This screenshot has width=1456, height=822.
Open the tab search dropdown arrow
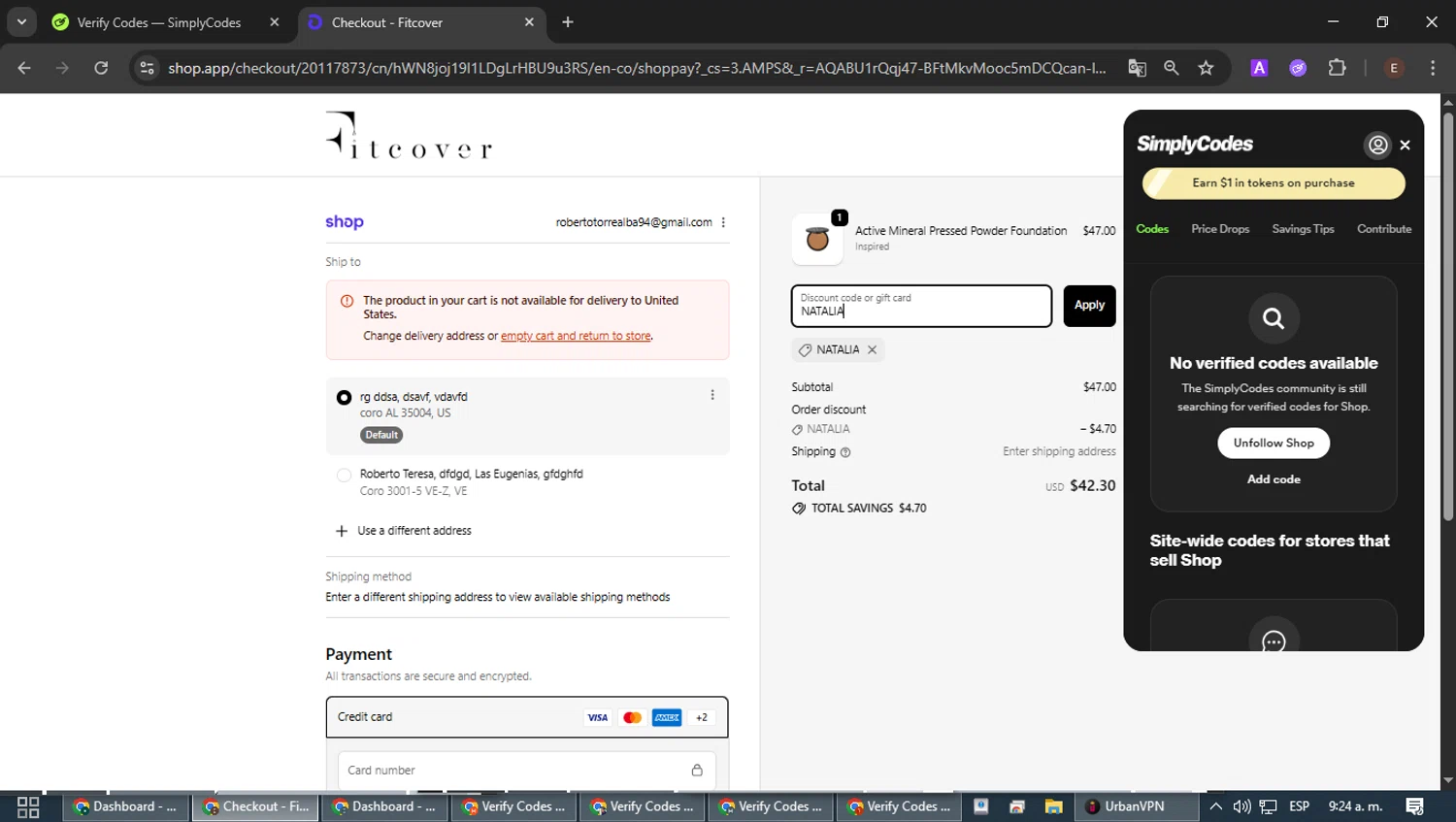(x=21, y=22)
